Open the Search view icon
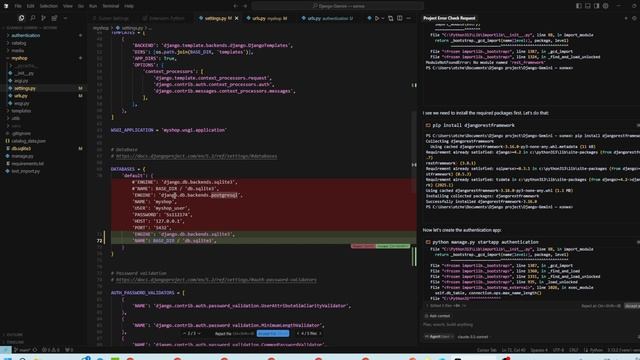Viewport: 640px width, 360px height. (x=33, y=18)
